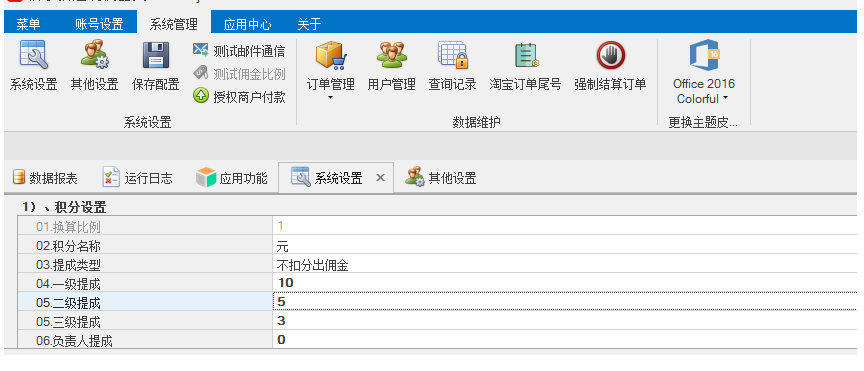This screenshot has width=864, height=371.
Task: Expand the 订单管理 dropdown arrow
Action: click(331, 98)
